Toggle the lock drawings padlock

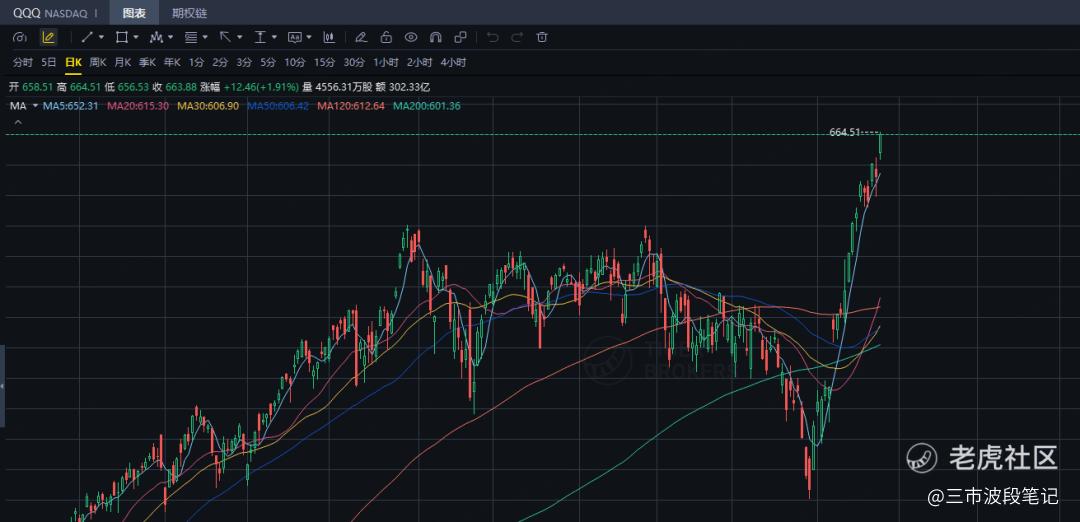pyautogui.click(x=386, y=37)
